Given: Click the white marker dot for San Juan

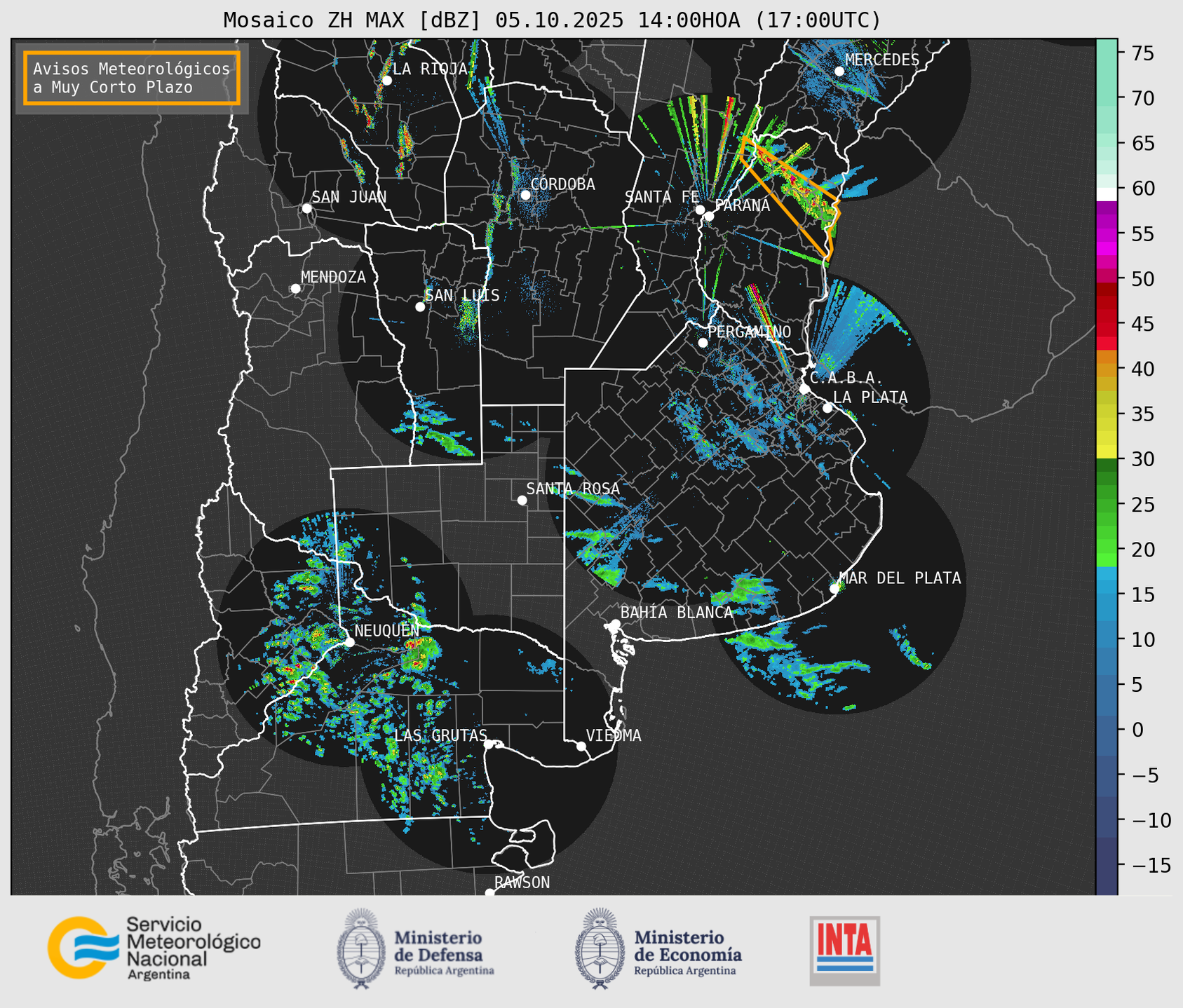Looking at the screenshot, I should click(306, 208).
